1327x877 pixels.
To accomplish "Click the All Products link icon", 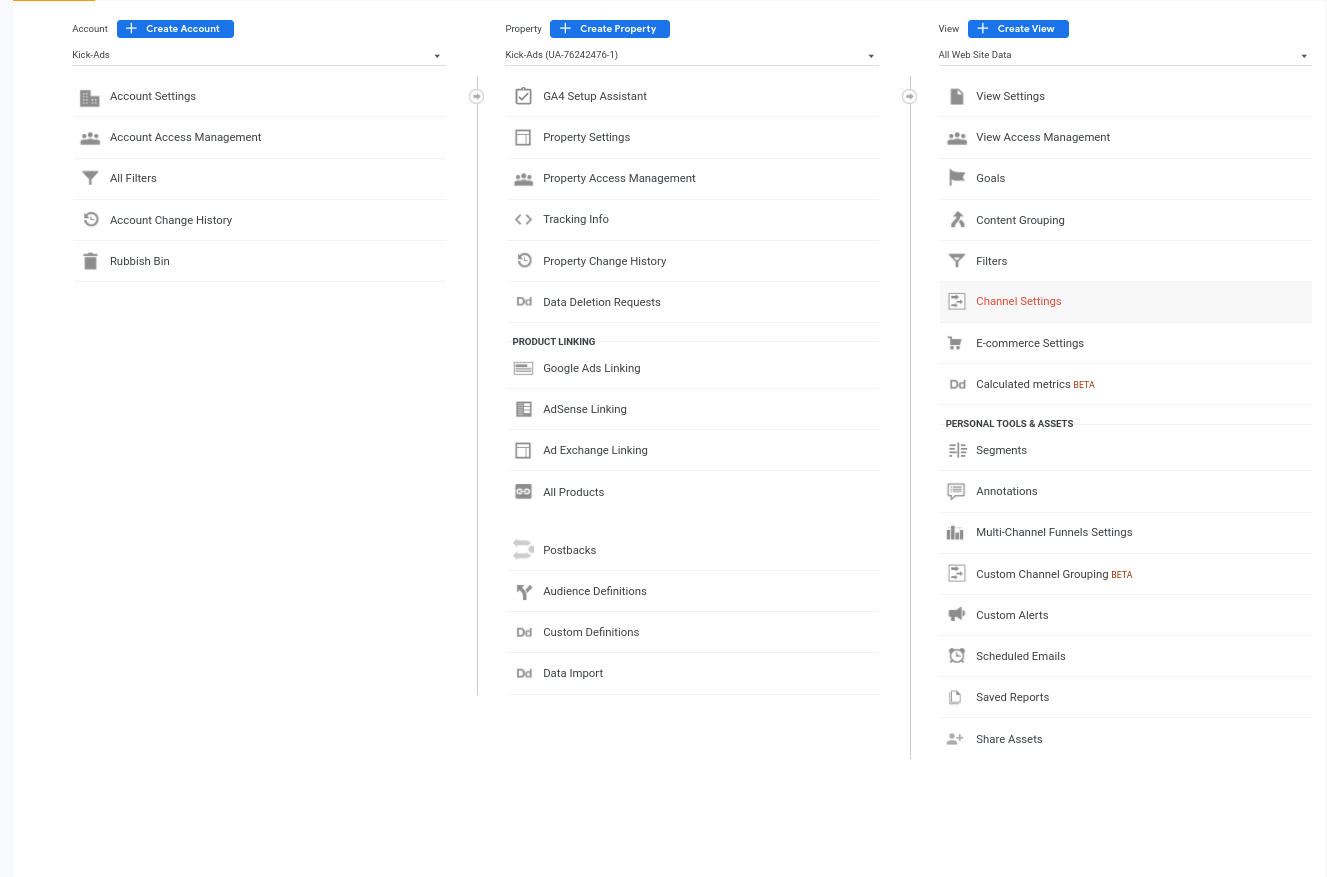I will pos(523,492).
